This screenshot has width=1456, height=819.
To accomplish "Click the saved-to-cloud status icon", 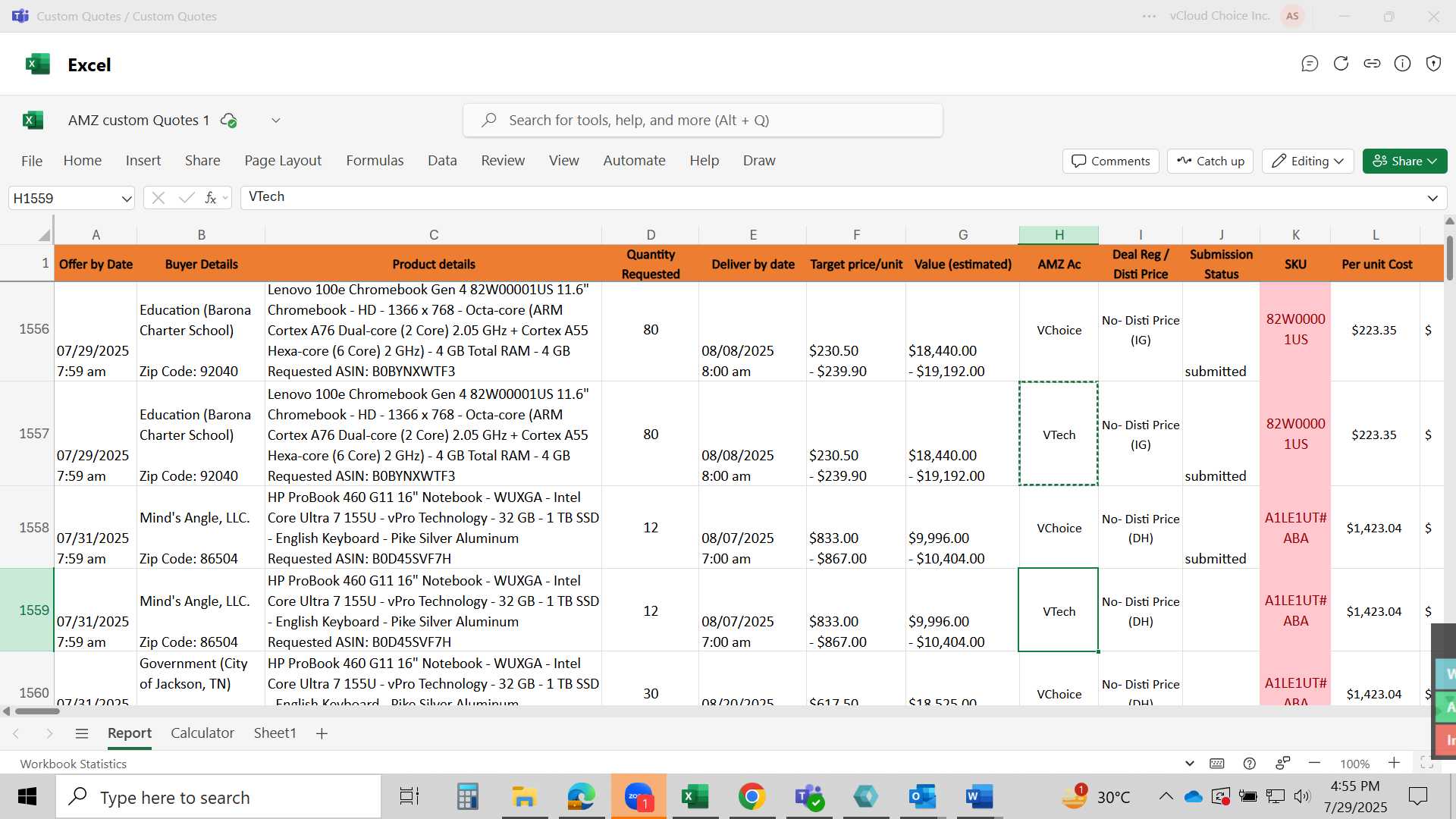I will (x=228, y=120).
